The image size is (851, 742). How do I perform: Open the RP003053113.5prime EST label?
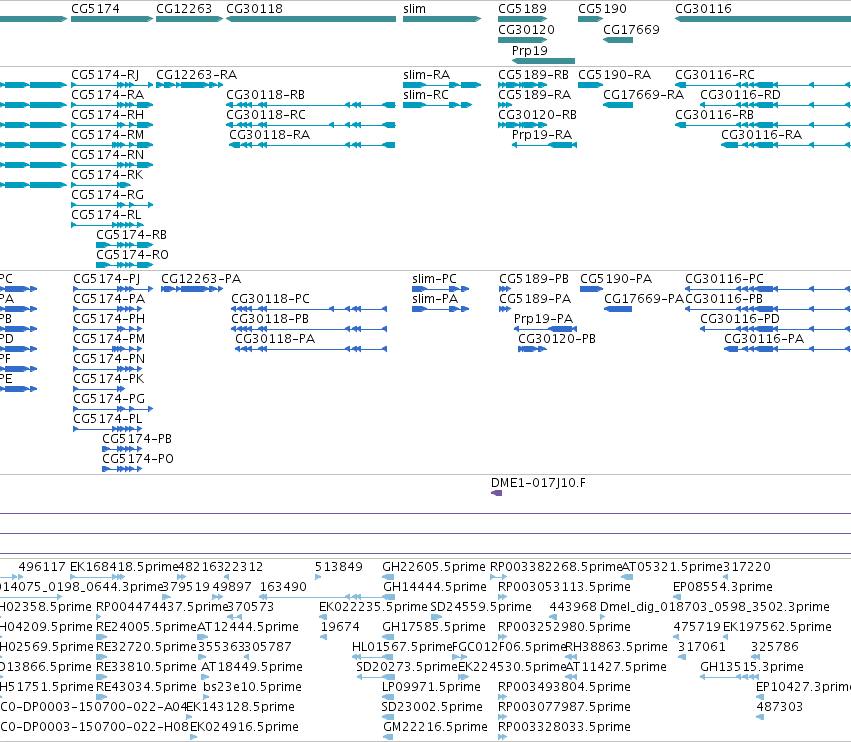[564, 587]
